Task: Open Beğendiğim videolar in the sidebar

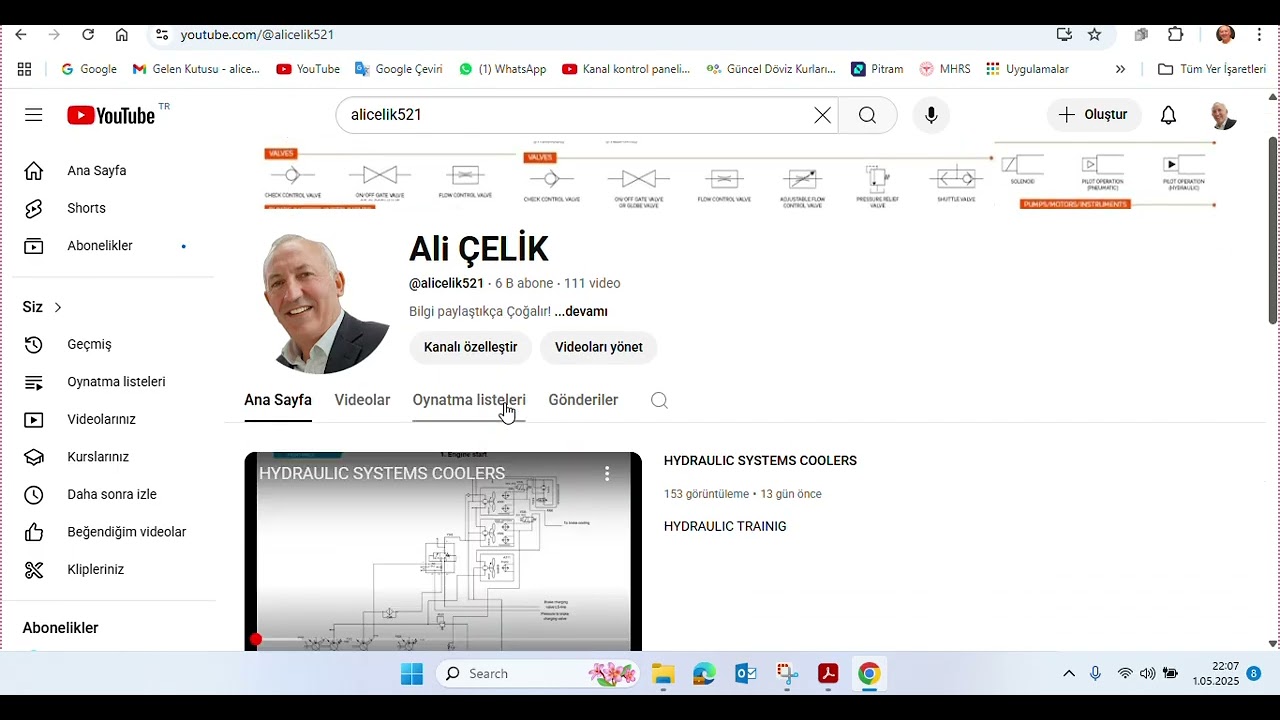Action: (113, 532)
